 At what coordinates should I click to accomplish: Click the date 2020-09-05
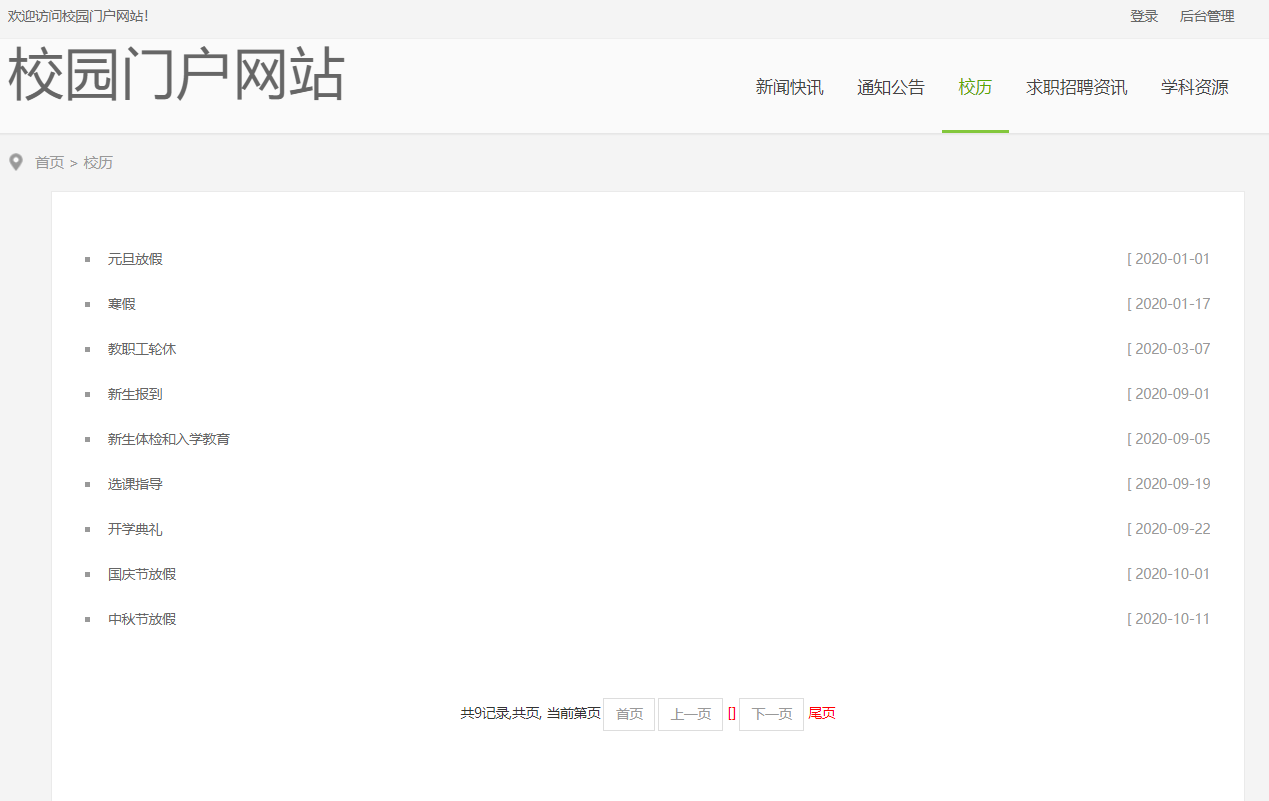[x=1172, y=439]
